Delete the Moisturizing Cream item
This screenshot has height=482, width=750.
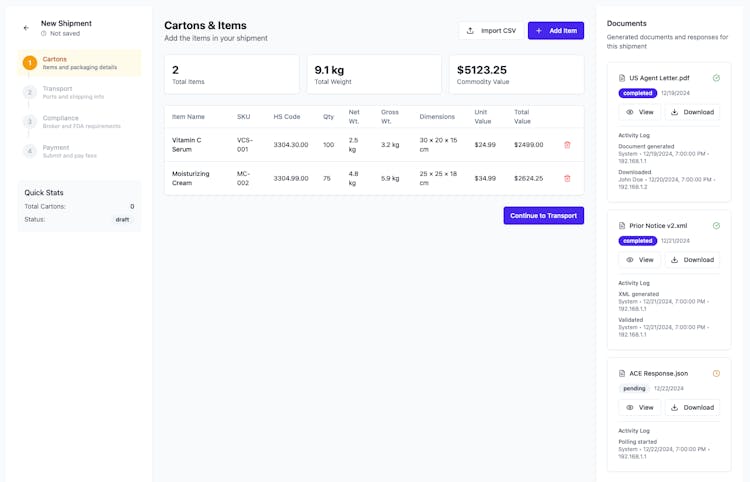(x=567, y=178)
